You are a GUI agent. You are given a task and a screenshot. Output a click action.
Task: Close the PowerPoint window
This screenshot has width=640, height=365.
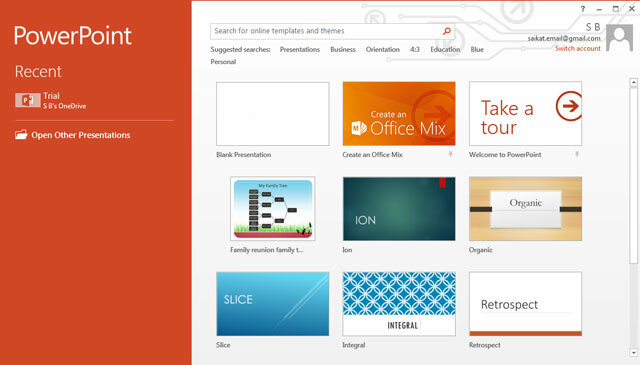pyautogui.click(x=631, y=9)
